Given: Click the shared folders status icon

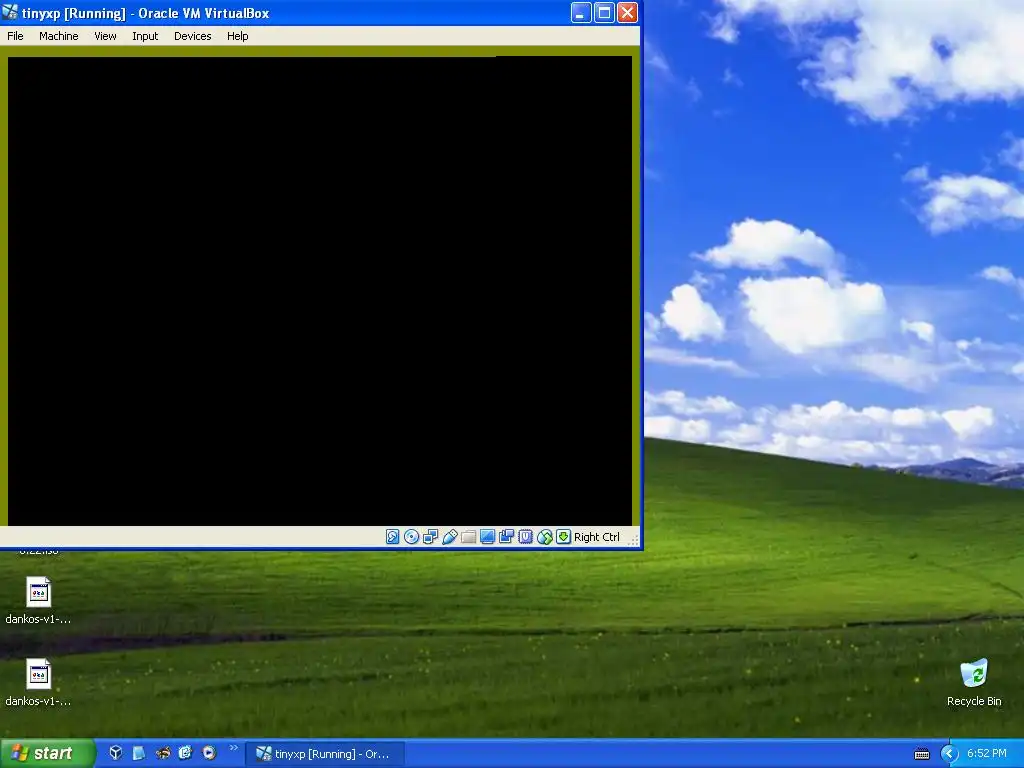Looking at the screenshot, I should (468, 537).
